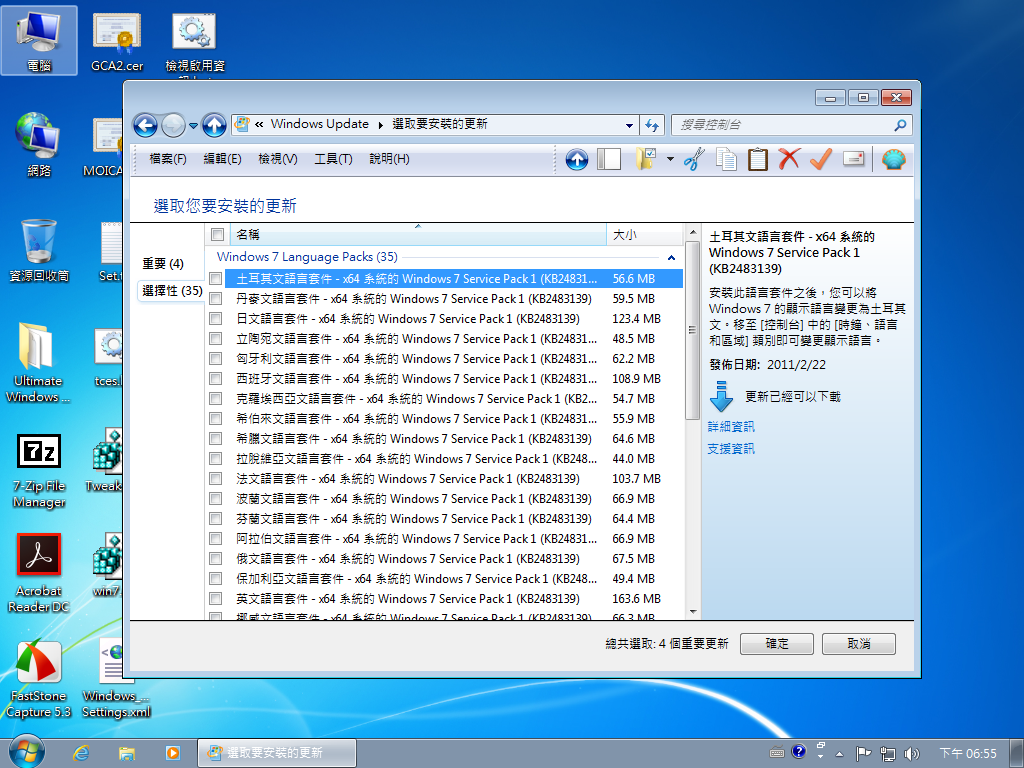Click the orange checkmark toolbar icon

click(x=821, y=159)
